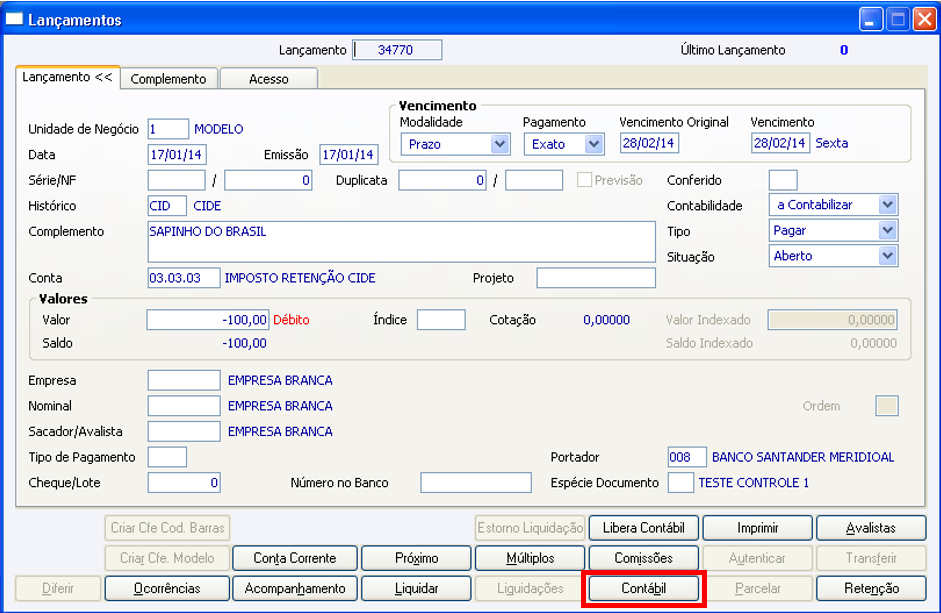The image size is (941, 613).
Task: Click the Vencimento date field beside Sexta
Action: [x=780, y=143]
